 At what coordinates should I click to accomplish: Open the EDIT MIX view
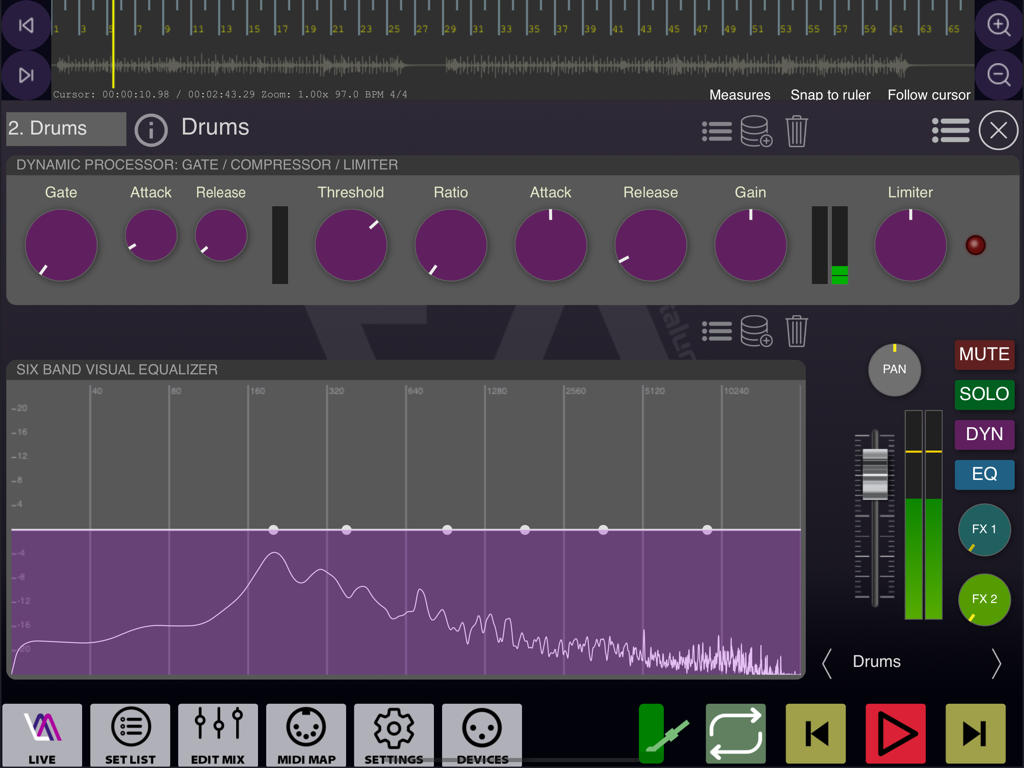[217, 734]
